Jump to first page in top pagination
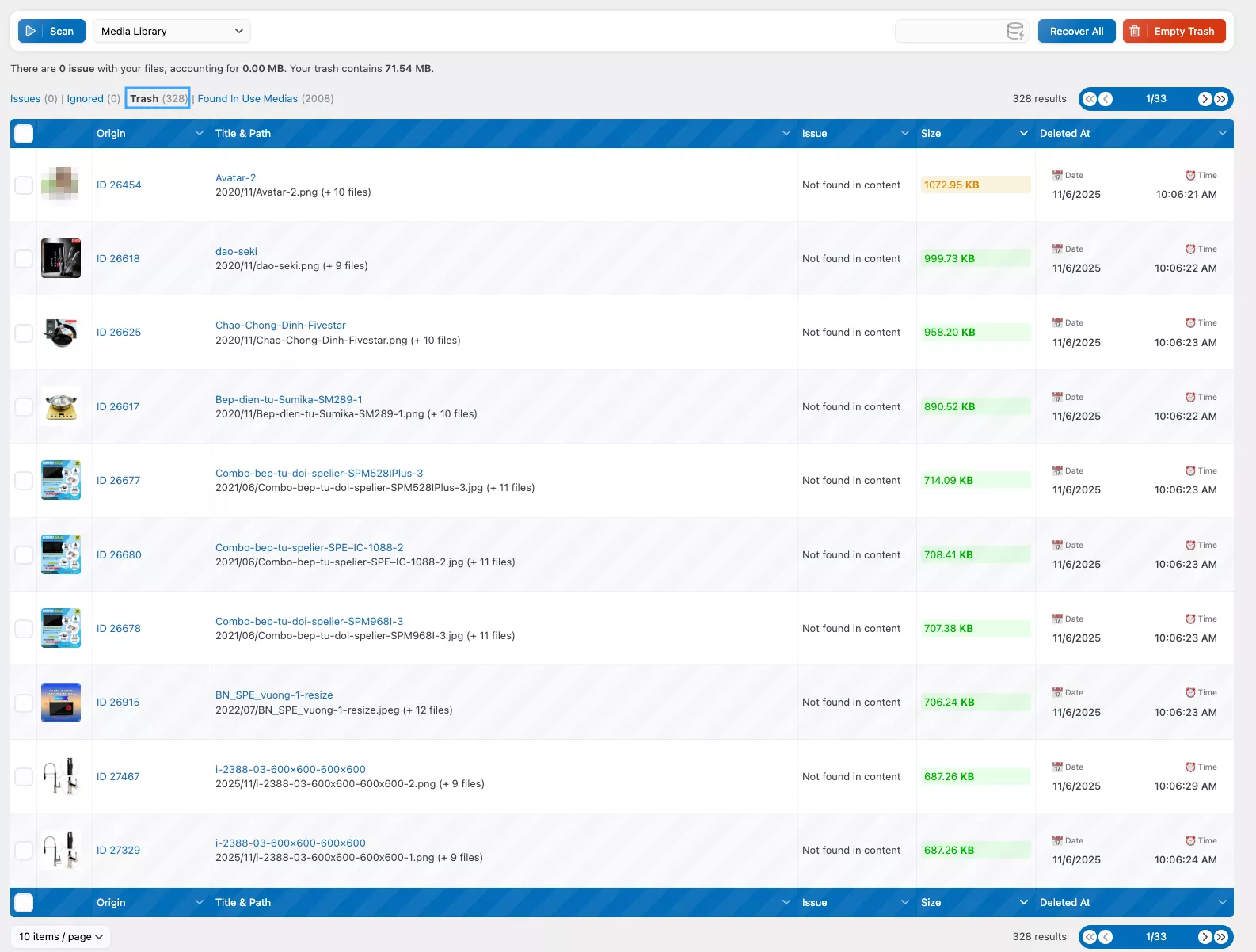This screenshot has height=952, width=1256. click(1090, 99)
